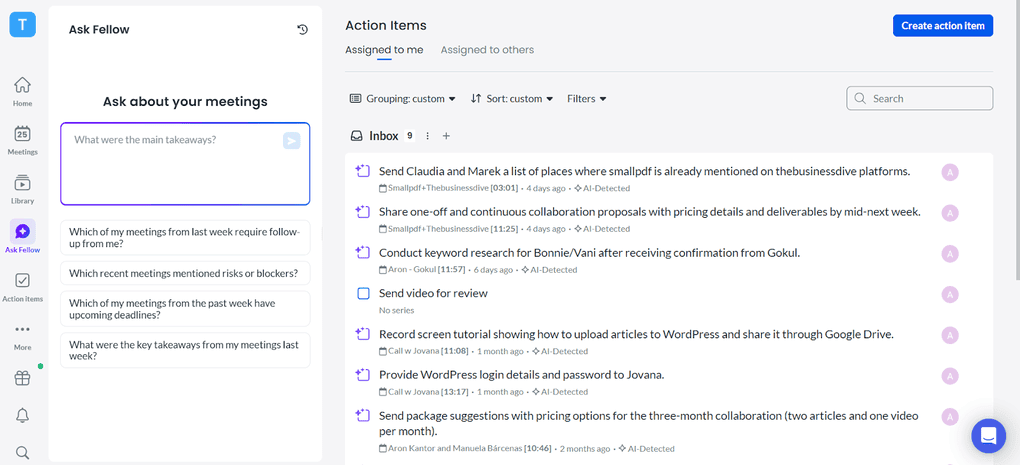Expand the Grouping: custom dropdown

pos(403,99)
